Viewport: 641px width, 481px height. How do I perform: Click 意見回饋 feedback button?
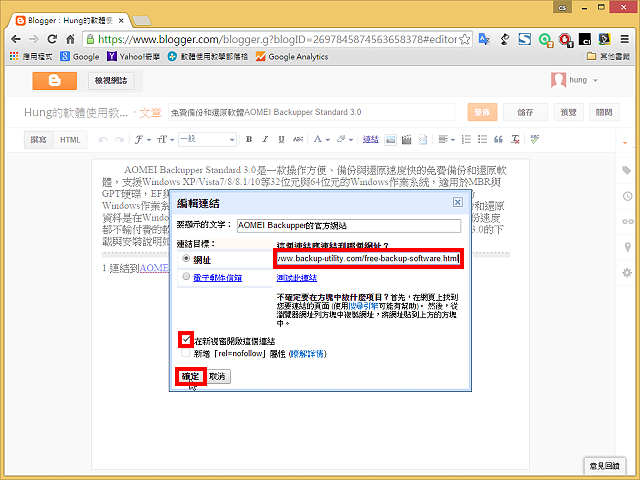[x=604, y=465]
